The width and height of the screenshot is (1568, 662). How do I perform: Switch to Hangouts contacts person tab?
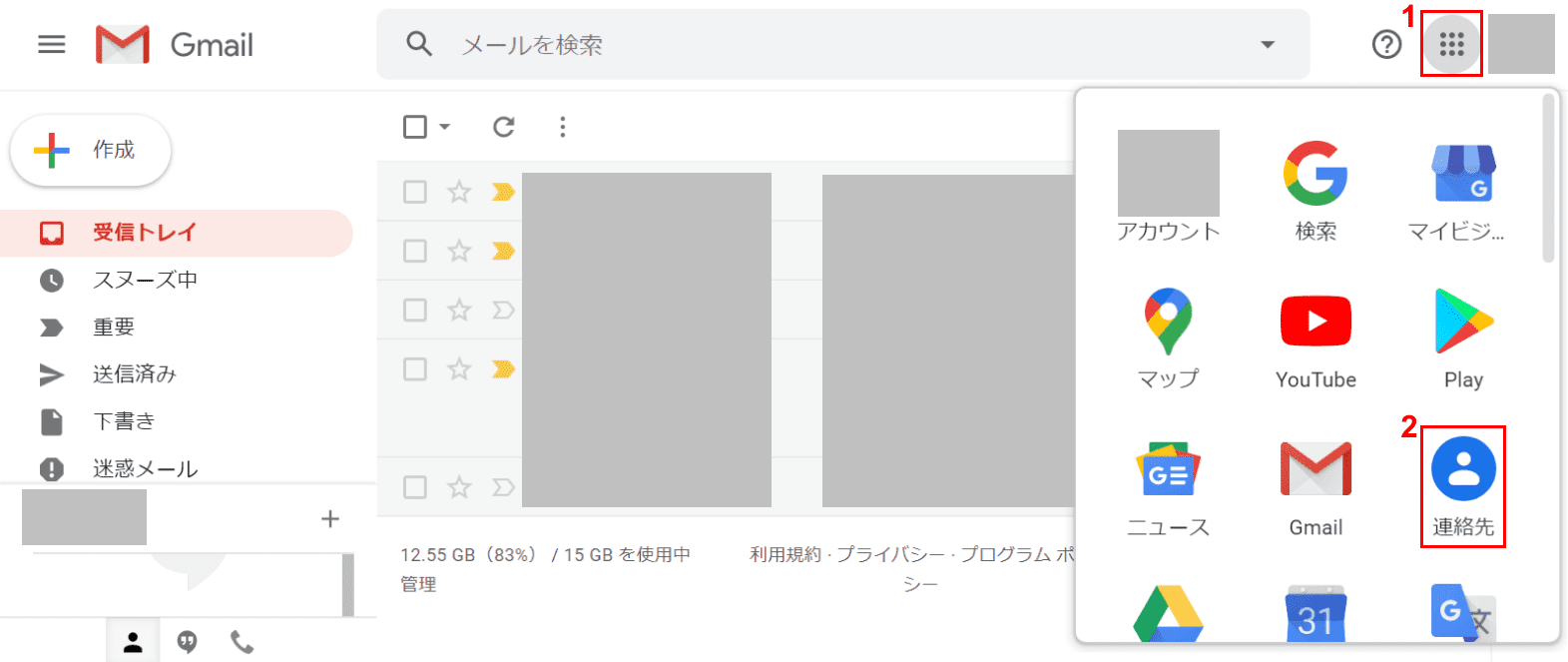pos(133,642)
